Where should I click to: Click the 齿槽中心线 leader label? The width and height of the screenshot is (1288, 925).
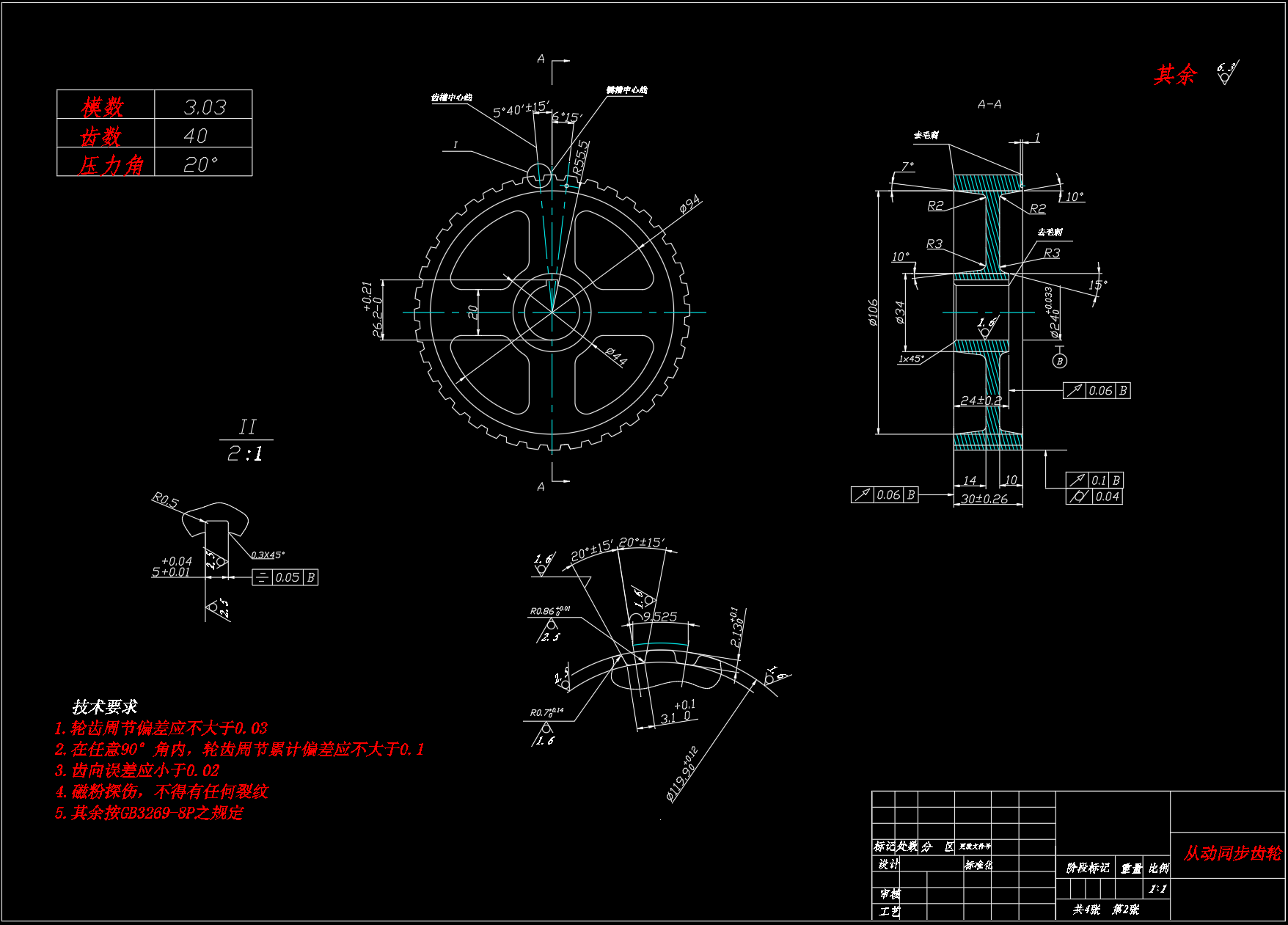451,97
